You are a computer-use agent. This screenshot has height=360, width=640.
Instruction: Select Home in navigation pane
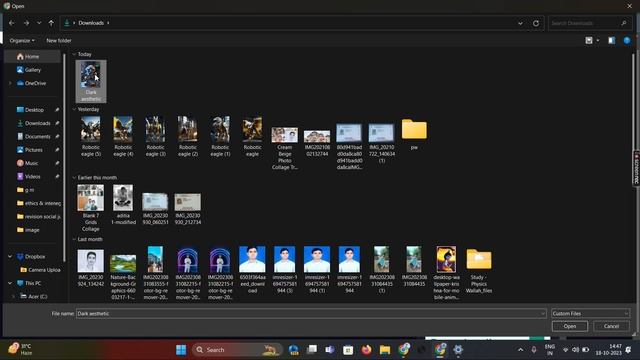[33, 56]
